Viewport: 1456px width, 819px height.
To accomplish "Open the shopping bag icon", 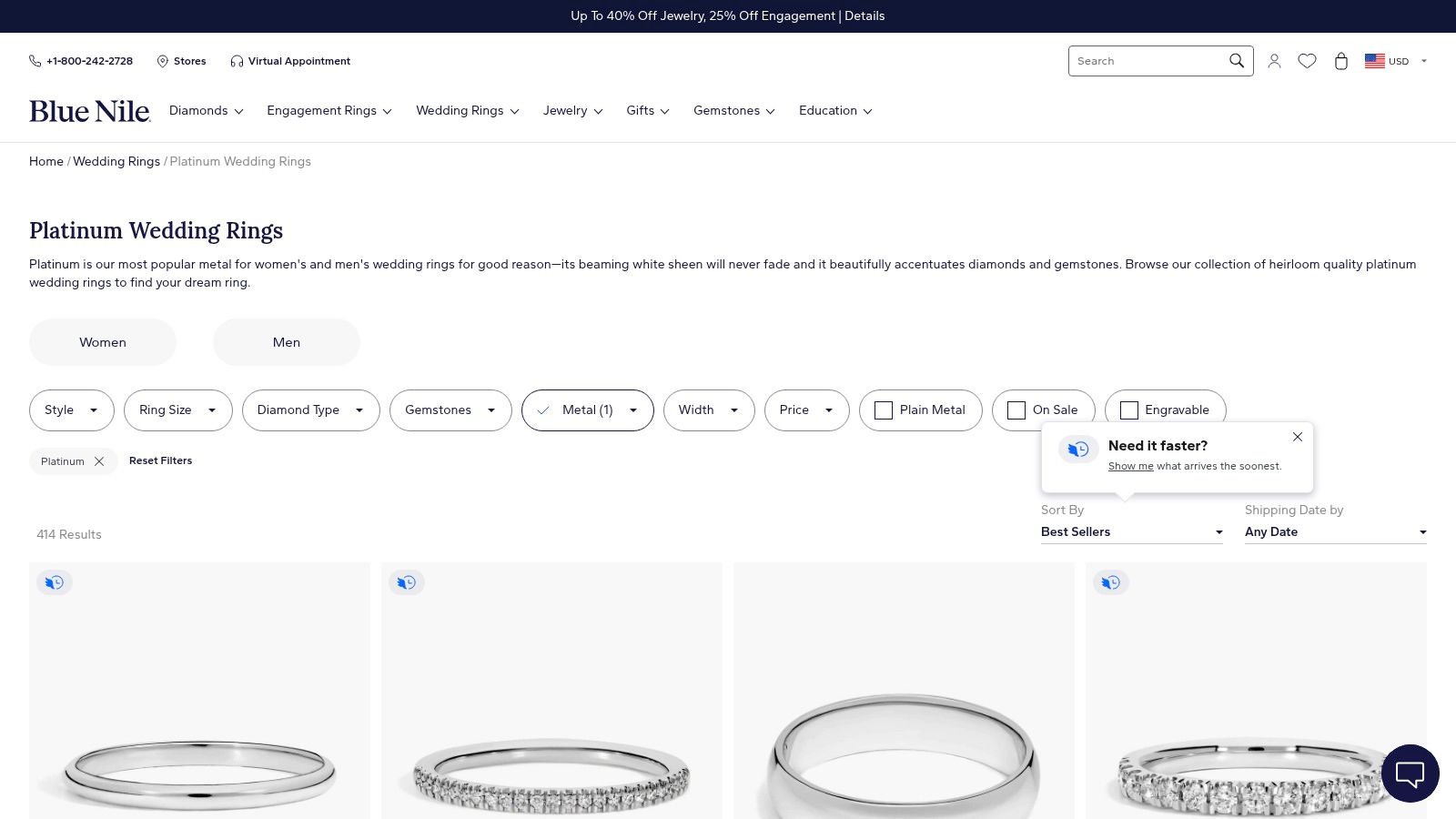I will (1340, 61).
